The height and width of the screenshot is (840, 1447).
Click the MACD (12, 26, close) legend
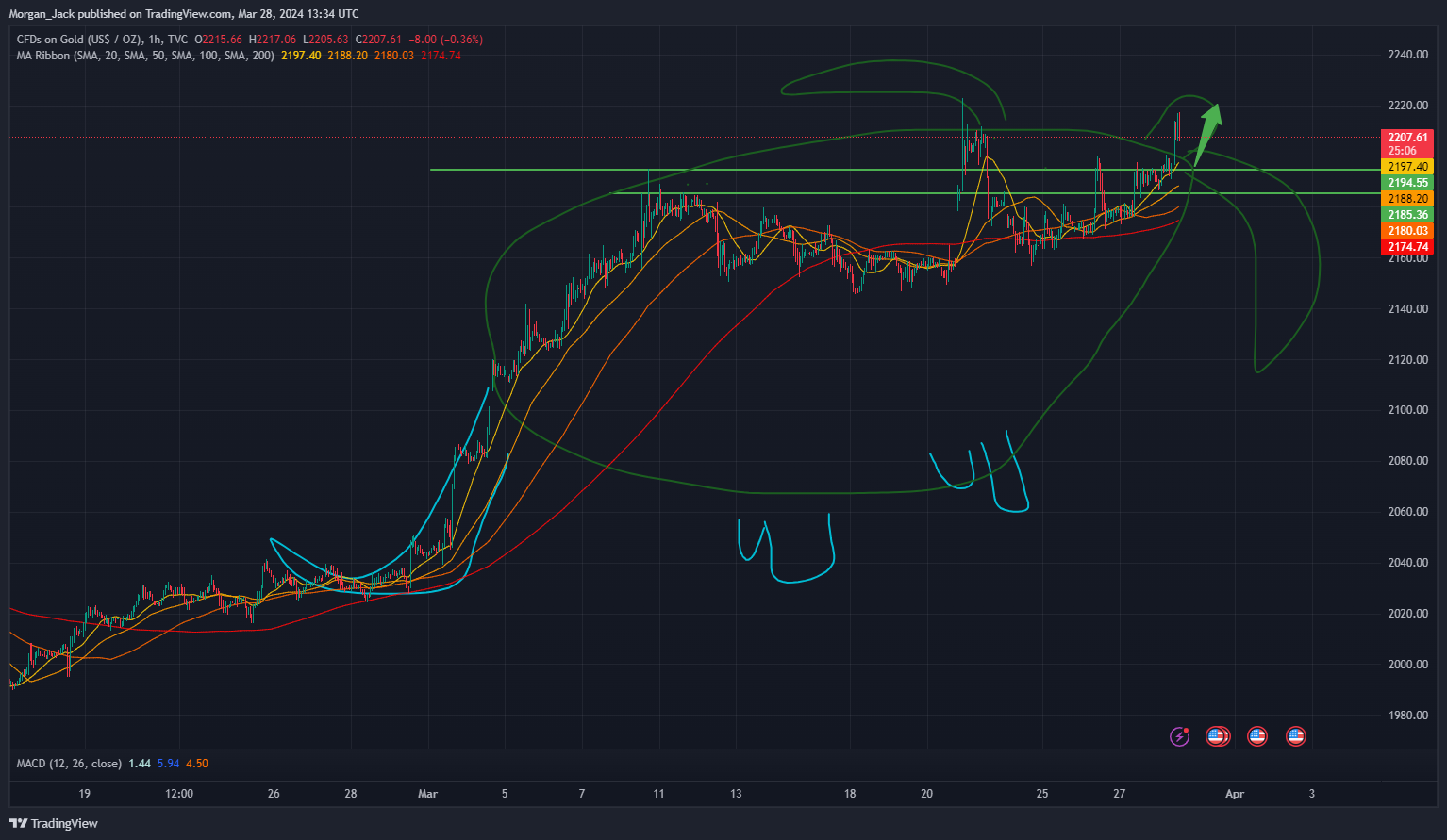click(x=69, y=764)
